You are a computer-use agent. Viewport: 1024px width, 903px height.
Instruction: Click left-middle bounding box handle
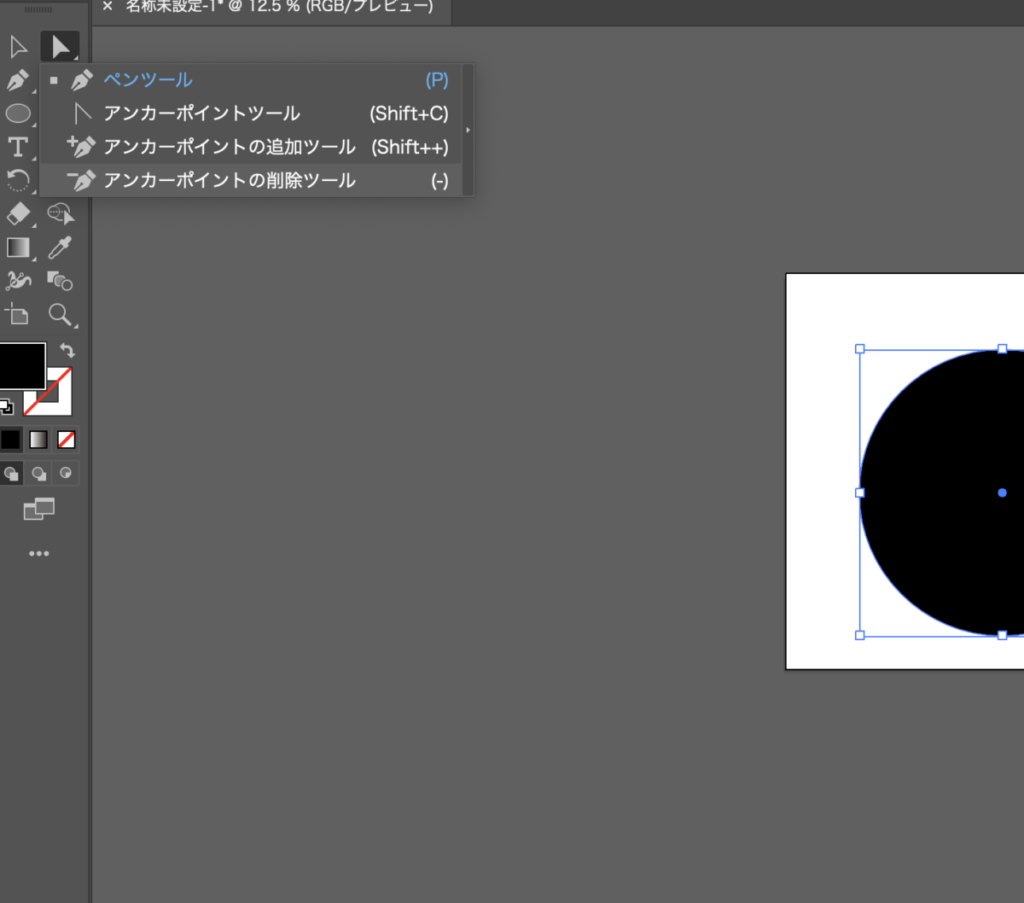tap(859, 493)
